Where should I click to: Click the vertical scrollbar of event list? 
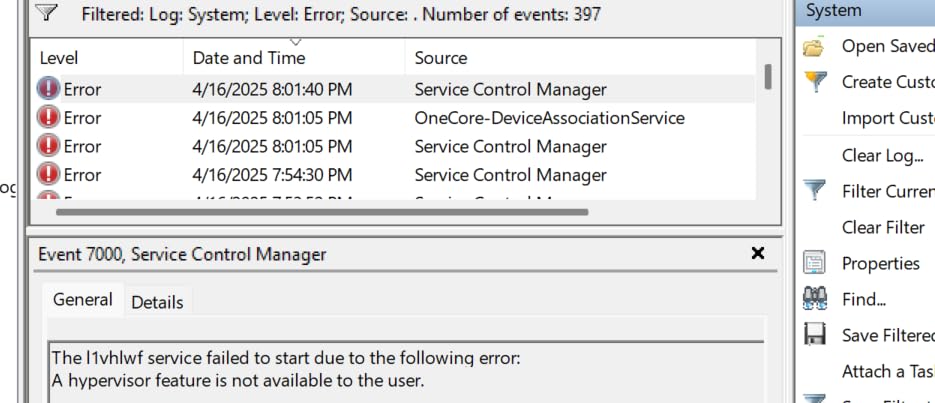(767, 77)
